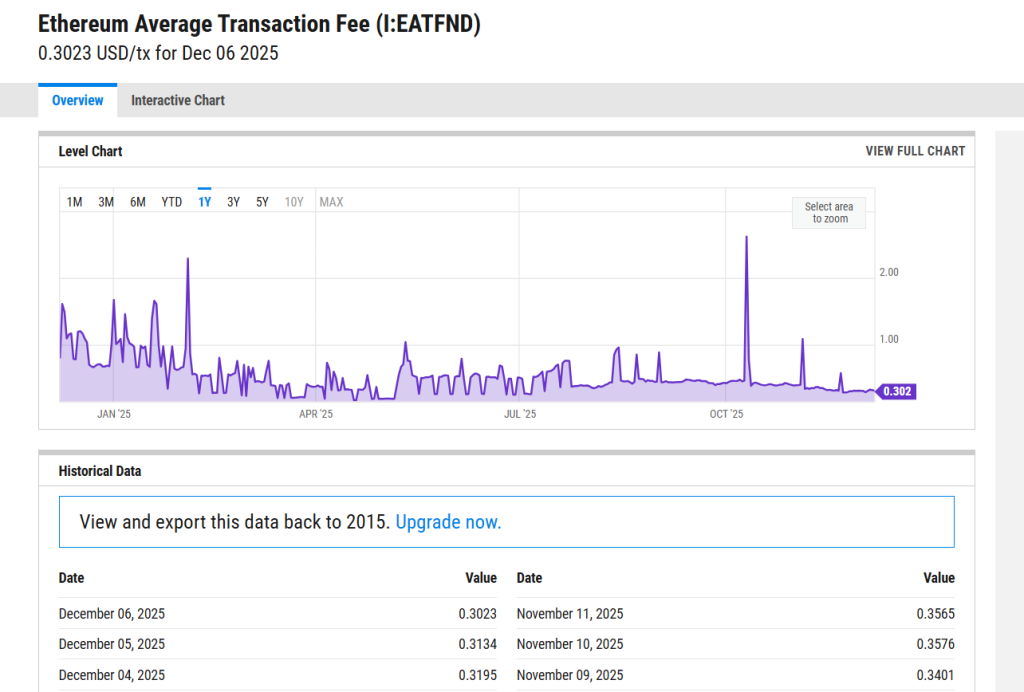
Task: Open VIEW FULL CHART
Action: tap(915, 151)
